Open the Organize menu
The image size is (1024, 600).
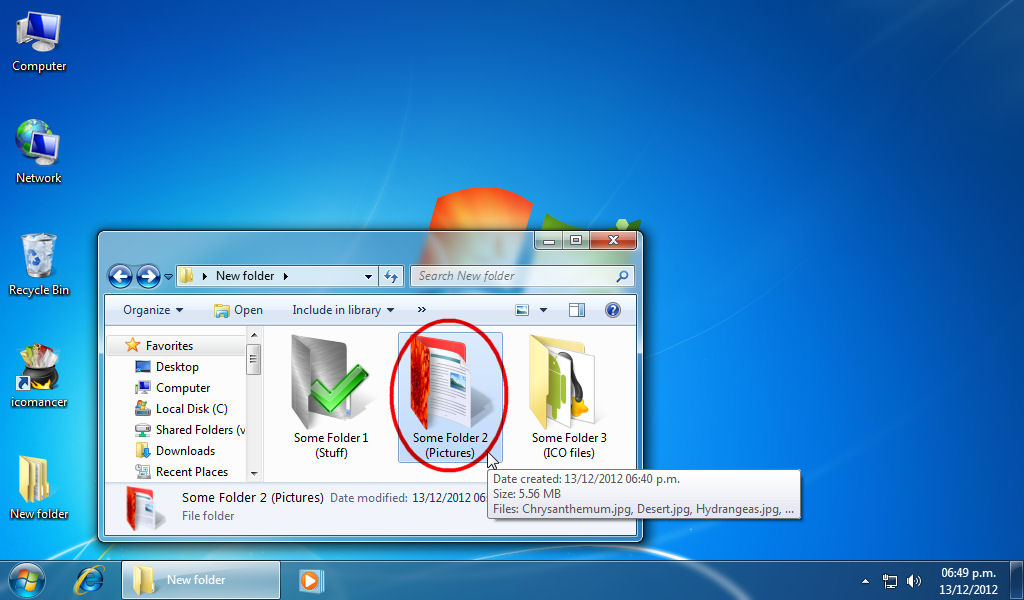[x=153, y=310]
